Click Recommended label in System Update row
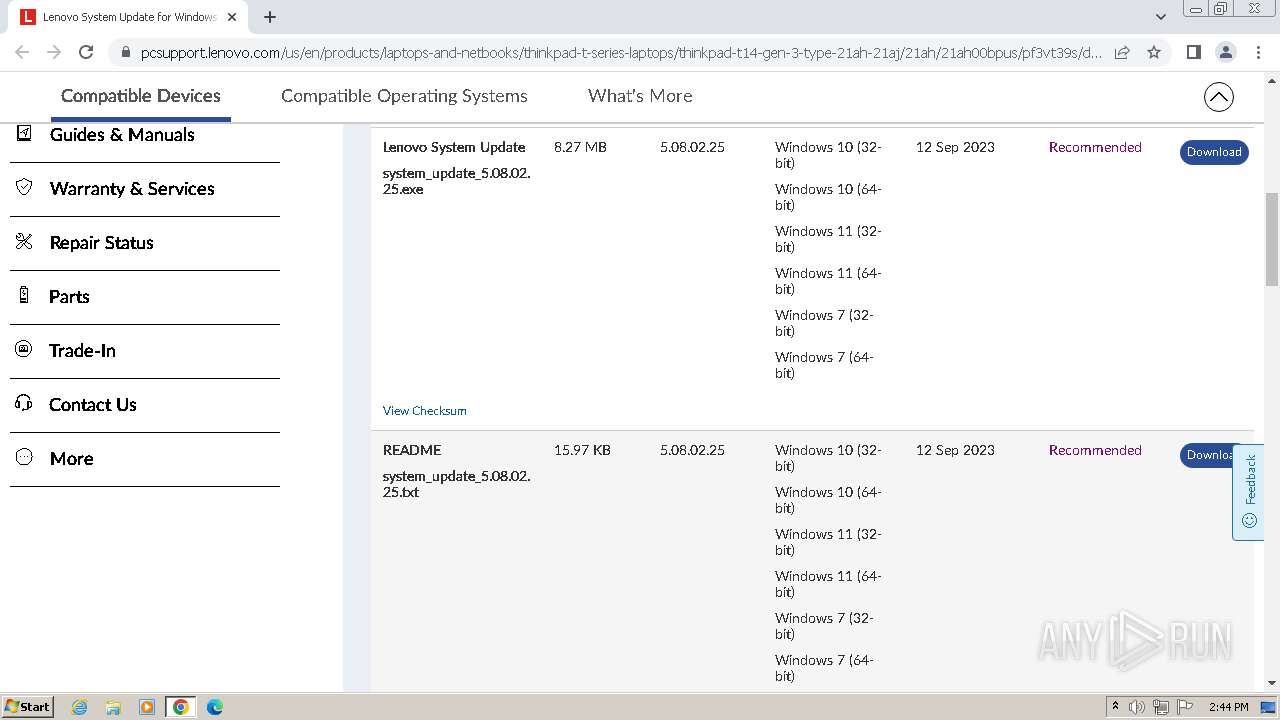 pos(1095,147)
